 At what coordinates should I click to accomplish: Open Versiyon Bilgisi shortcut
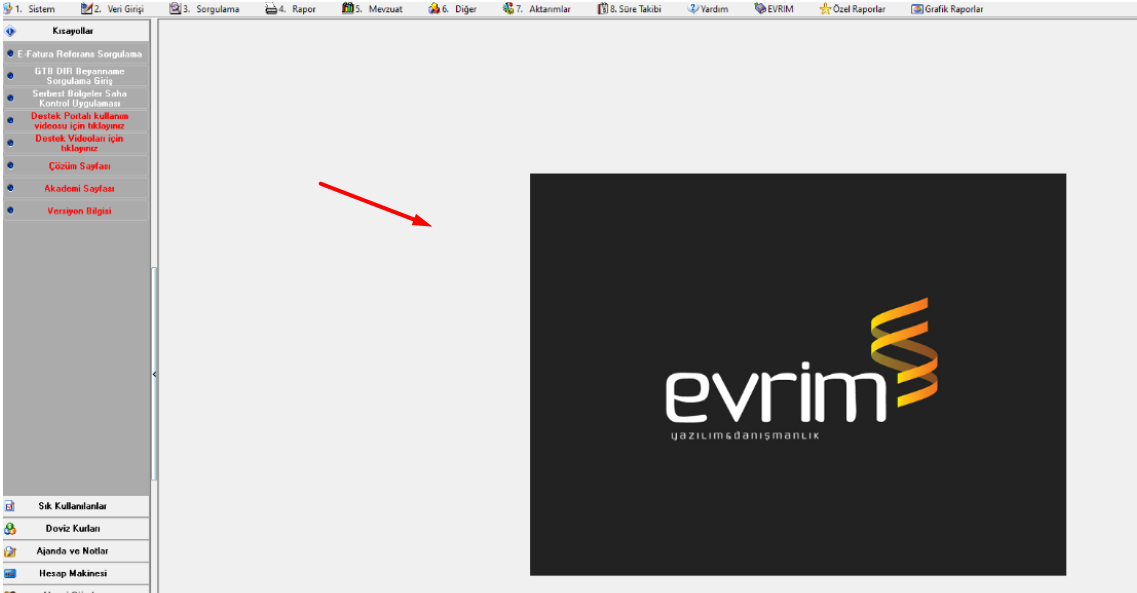[79, 211]
